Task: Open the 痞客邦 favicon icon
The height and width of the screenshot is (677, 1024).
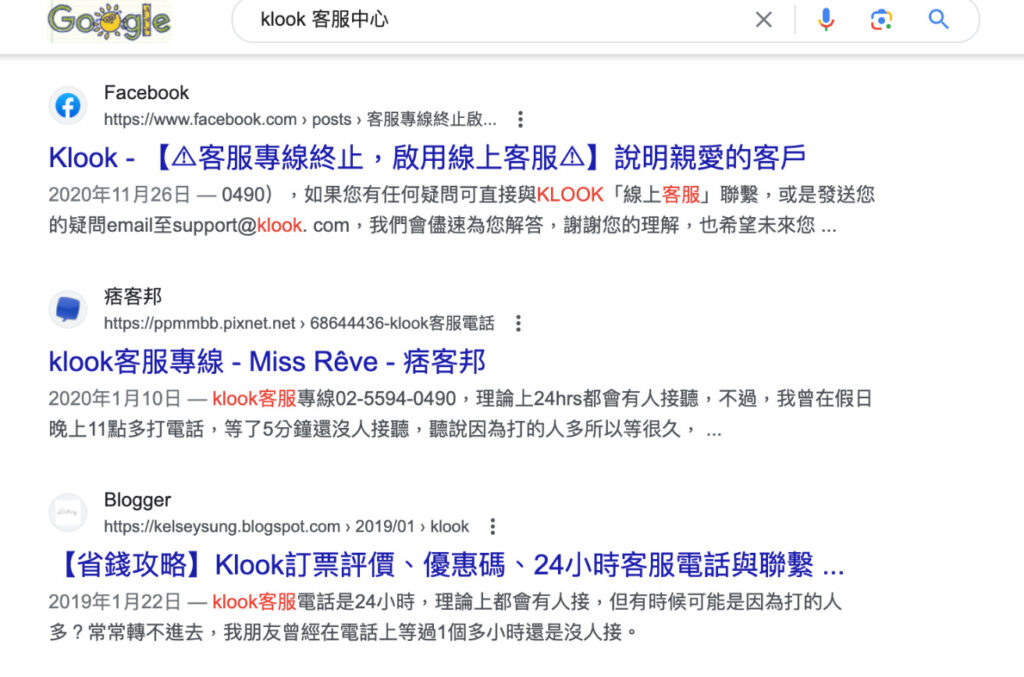Action: click(x=68, y=309)
